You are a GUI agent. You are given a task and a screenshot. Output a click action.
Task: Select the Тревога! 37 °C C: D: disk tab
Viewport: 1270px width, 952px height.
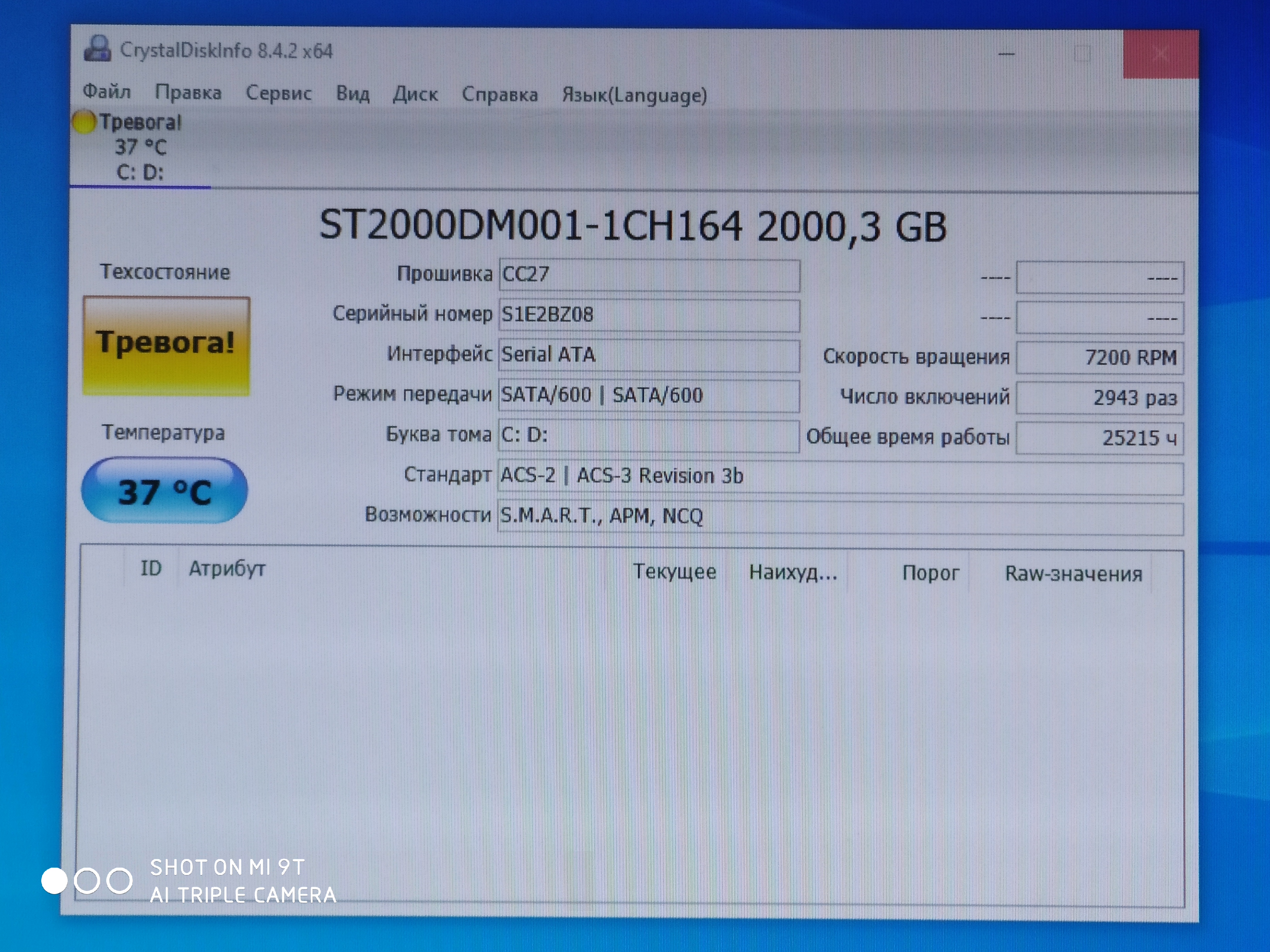pos(140,147)
